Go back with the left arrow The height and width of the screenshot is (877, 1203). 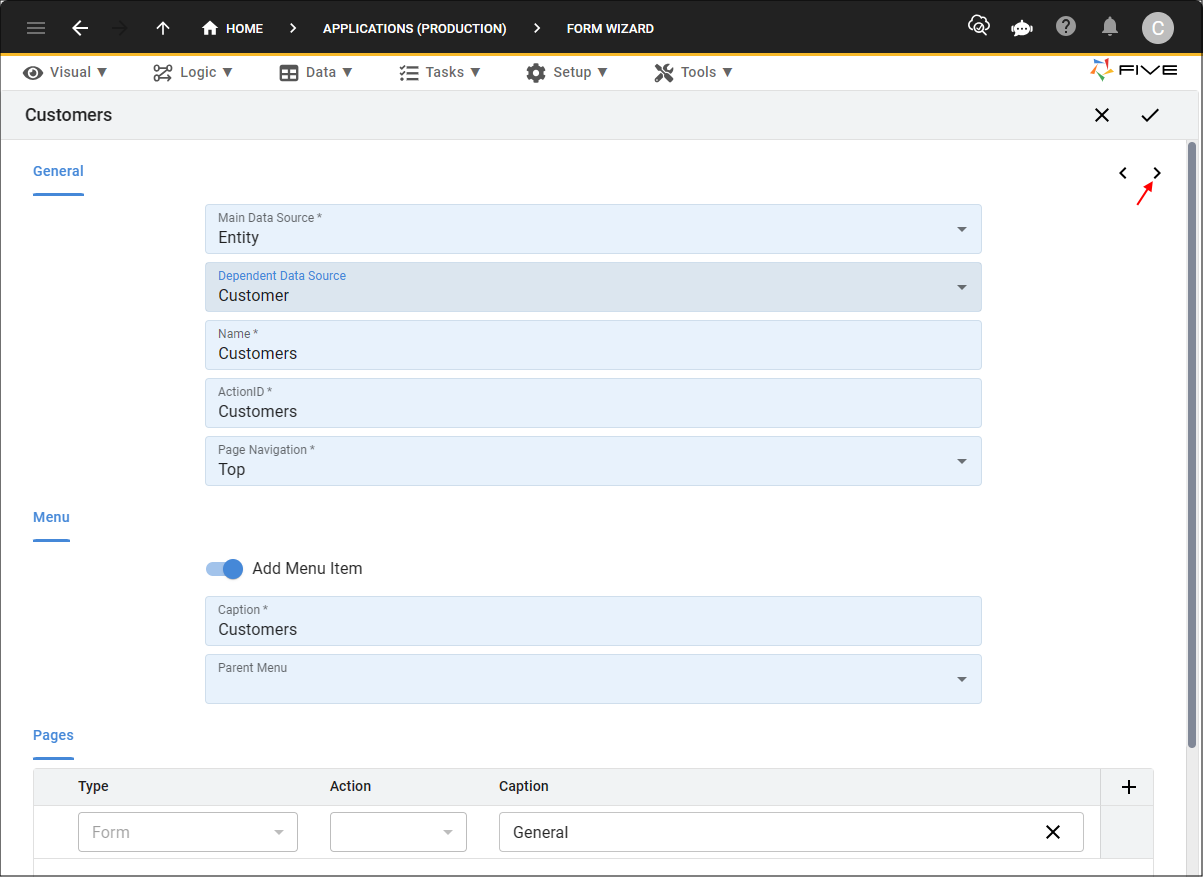pyautogui.click(x=80, y=28)
